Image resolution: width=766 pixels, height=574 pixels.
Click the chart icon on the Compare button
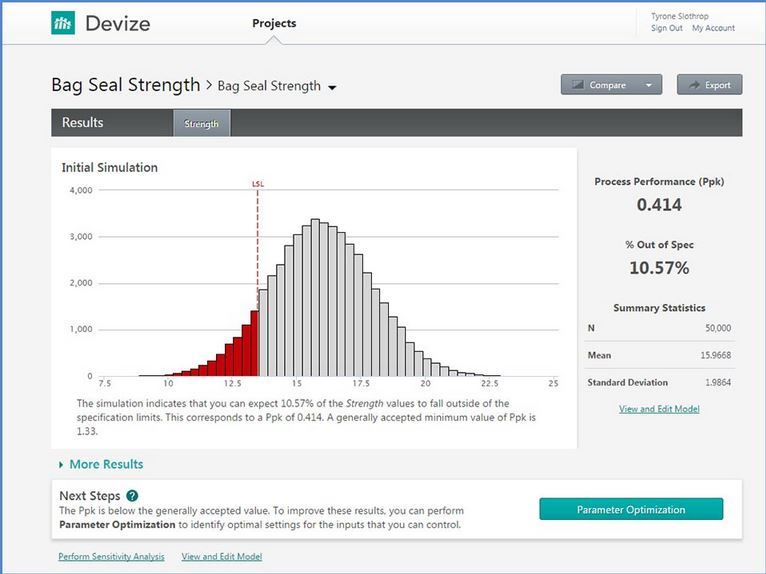tap(577, 85)
